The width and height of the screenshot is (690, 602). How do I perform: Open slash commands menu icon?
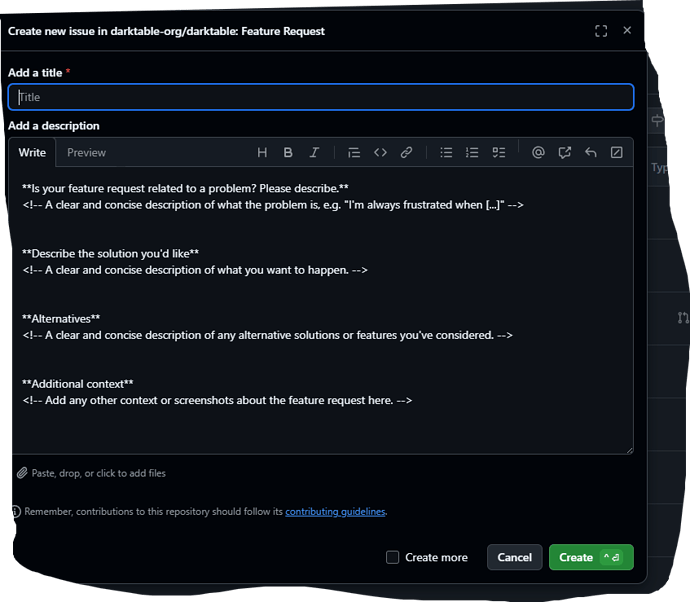click(x=617, y=153)
